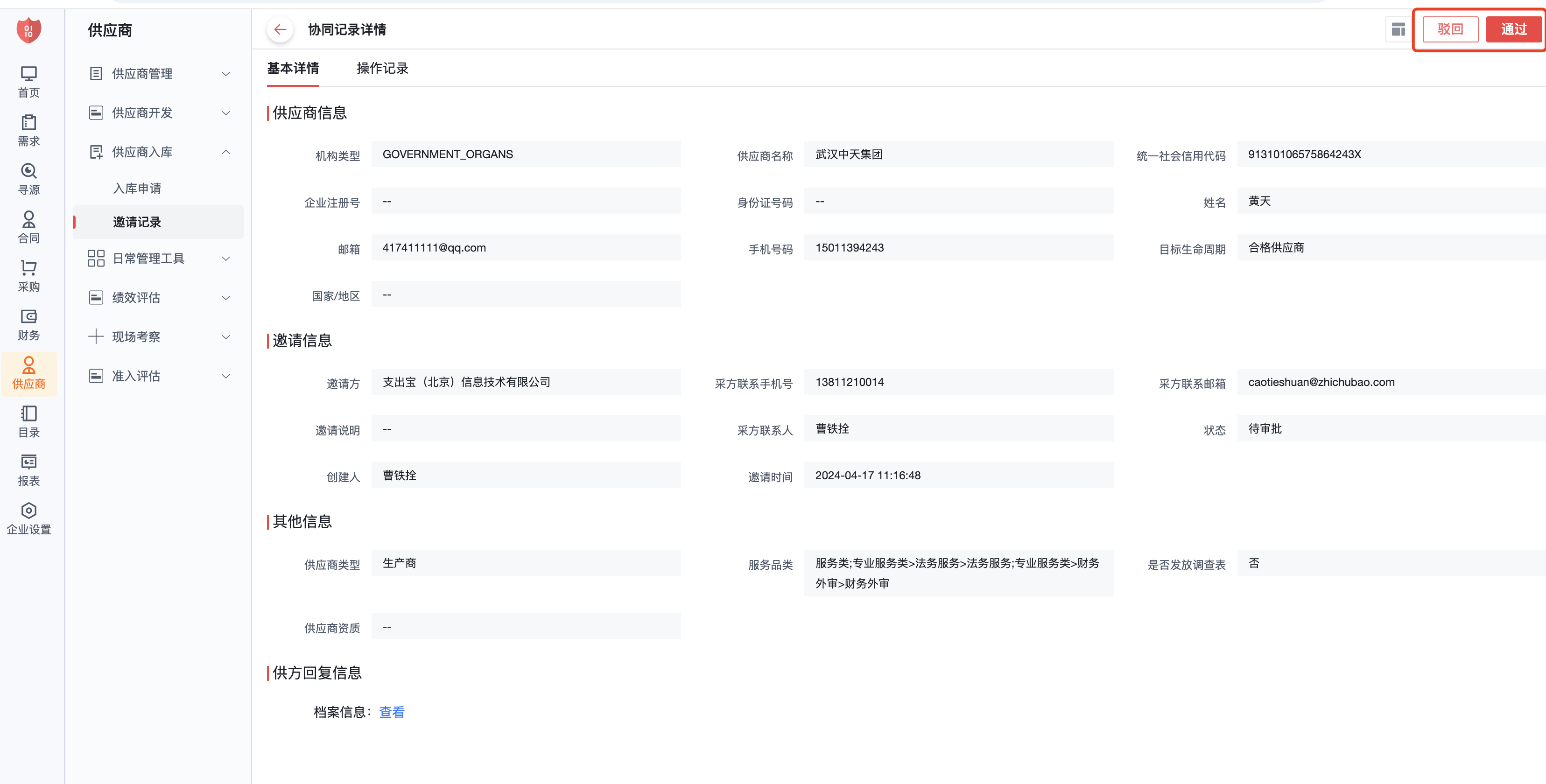Click the 姓名 value 黄天
Viewport: 1546px width, 784px height.
[x=1259, y=201]
